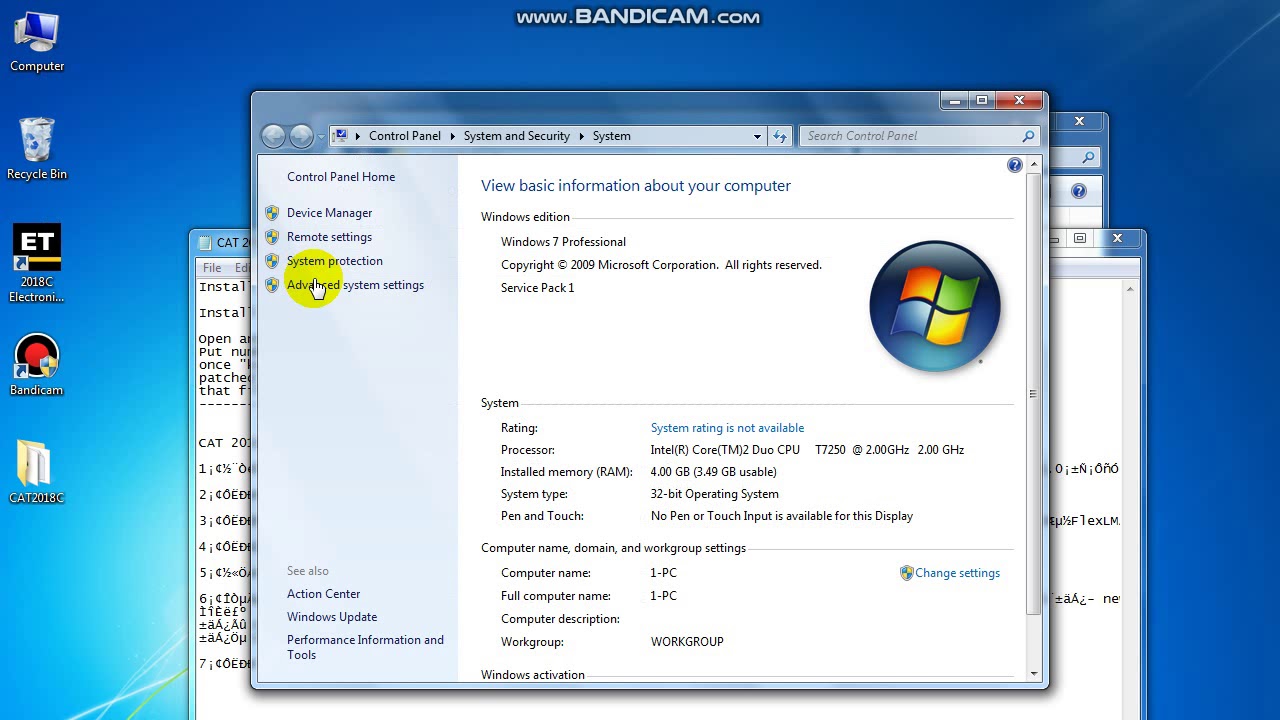Screen dimensions: 1280x720
Task: Click scroll down arrow of System window
Action: [x=1033, y=674]
